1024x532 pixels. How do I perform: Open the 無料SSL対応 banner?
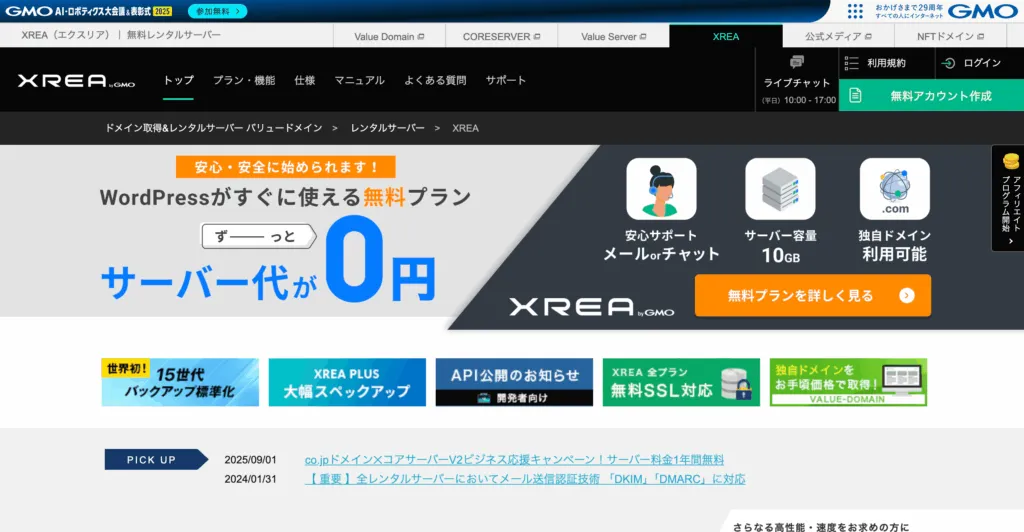[681, 382]
